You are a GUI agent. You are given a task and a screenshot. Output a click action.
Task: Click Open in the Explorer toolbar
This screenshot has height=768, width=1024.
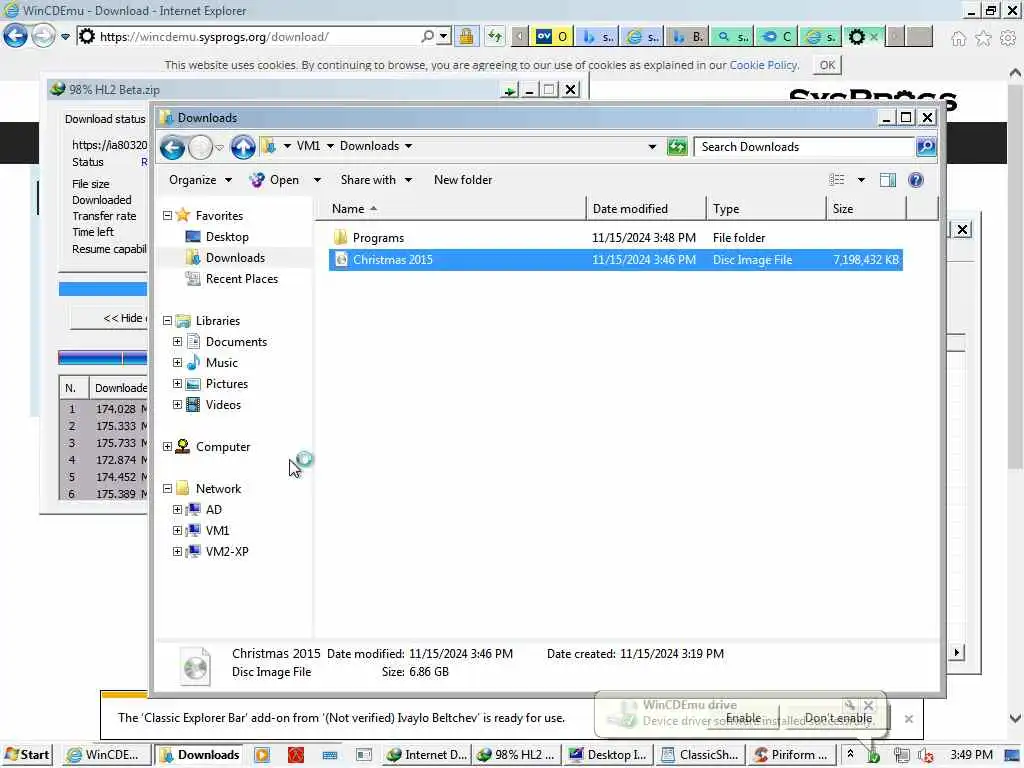[275, 180]
